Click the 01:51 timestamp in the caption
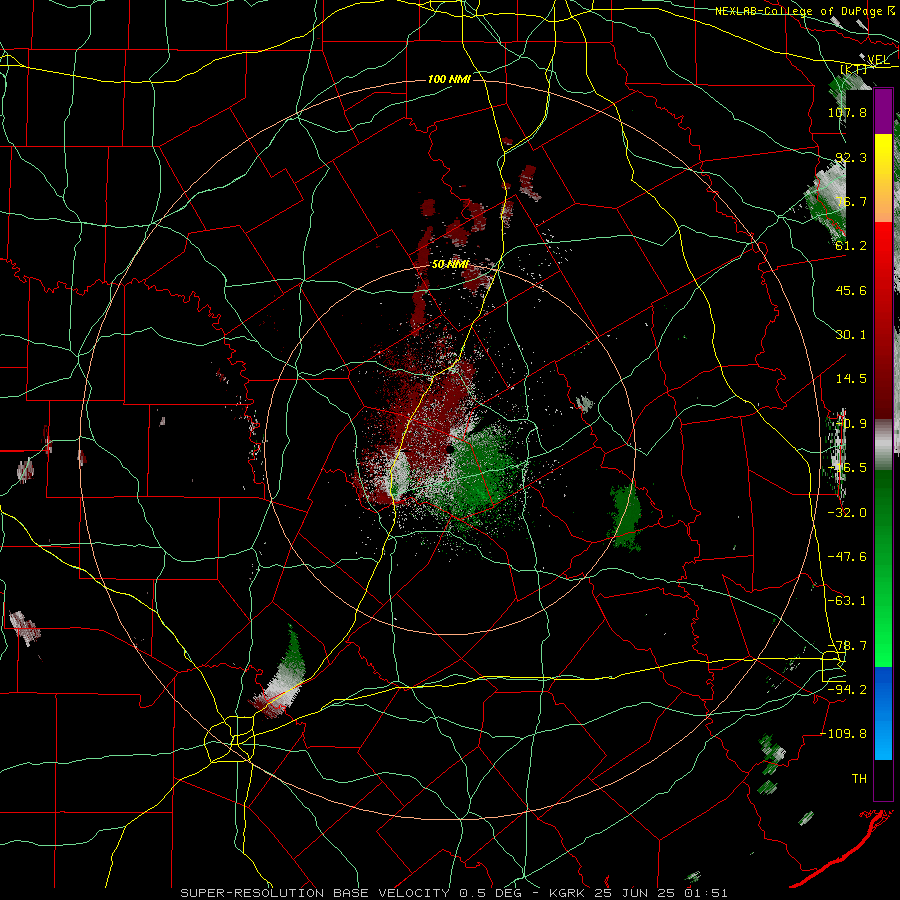The image size is (900, 900). tap(706, 893)
